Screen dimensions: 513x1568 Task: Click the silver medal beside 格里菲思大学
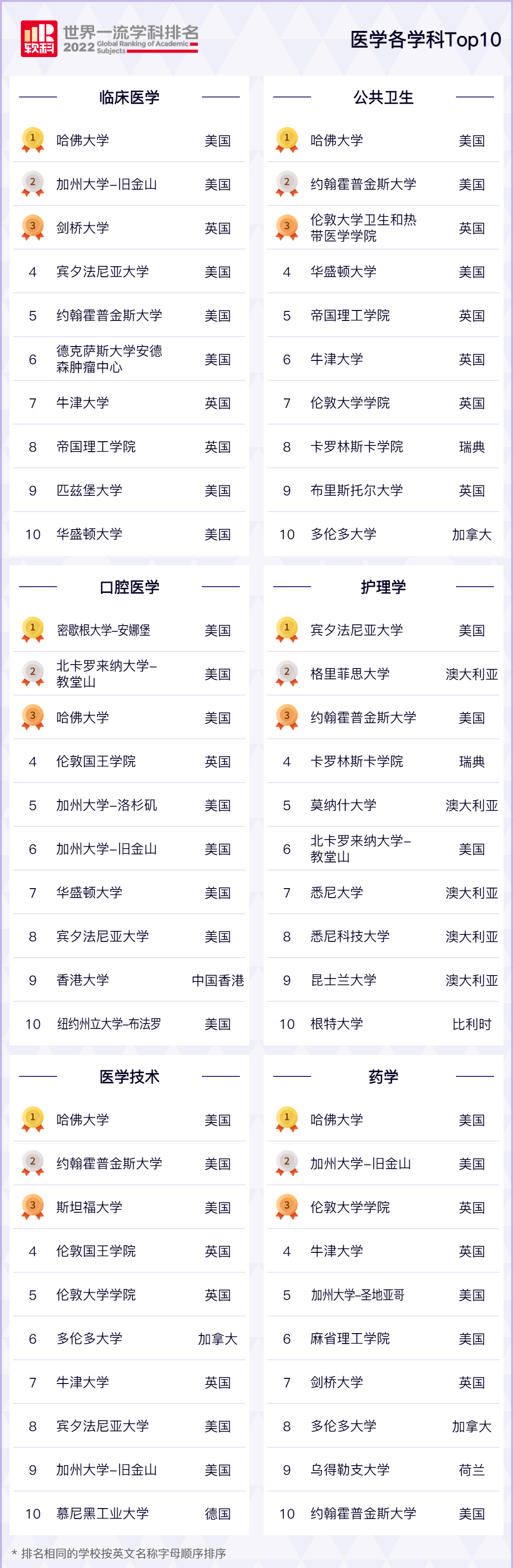pos(287,673)
